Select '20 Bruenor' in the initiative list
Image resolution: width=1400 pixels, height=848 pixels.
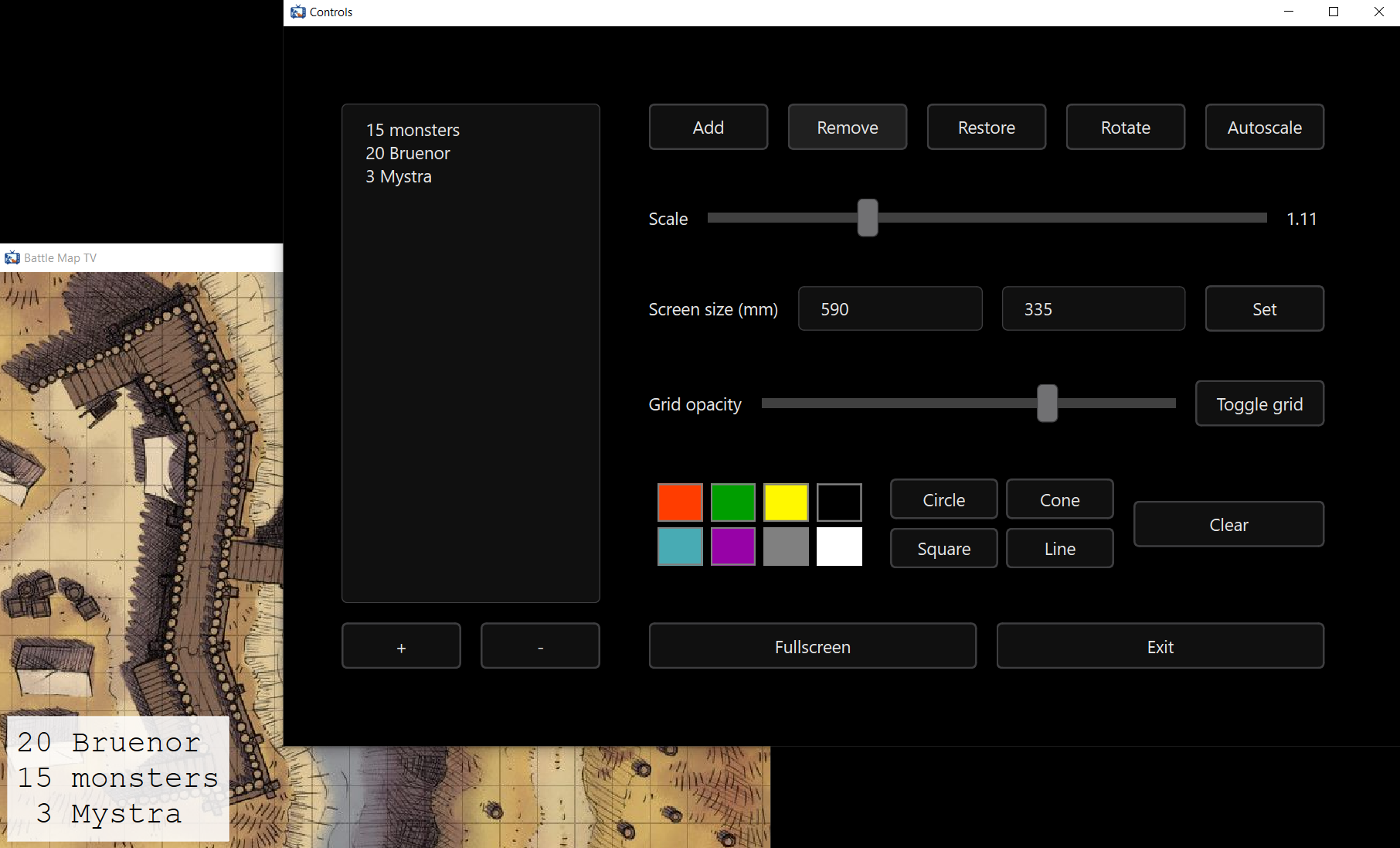pyautogui.click(x=408, y=153)
